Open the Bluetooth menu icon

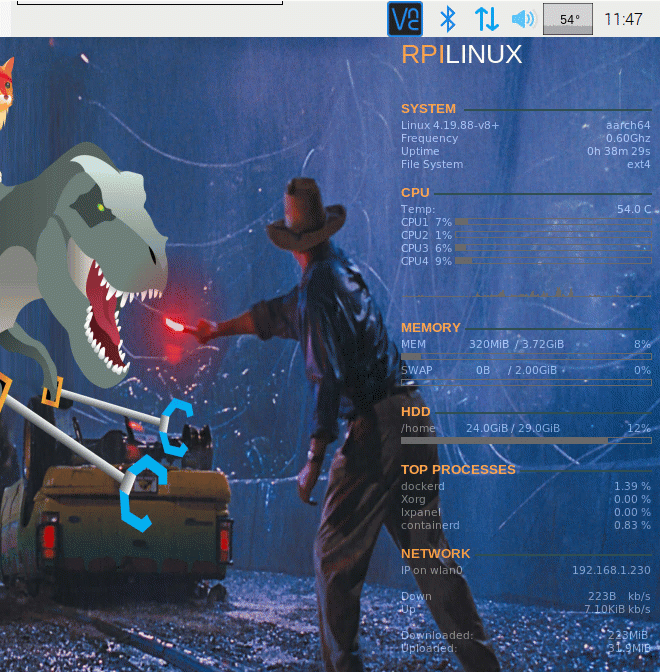[x=448, y=19]
